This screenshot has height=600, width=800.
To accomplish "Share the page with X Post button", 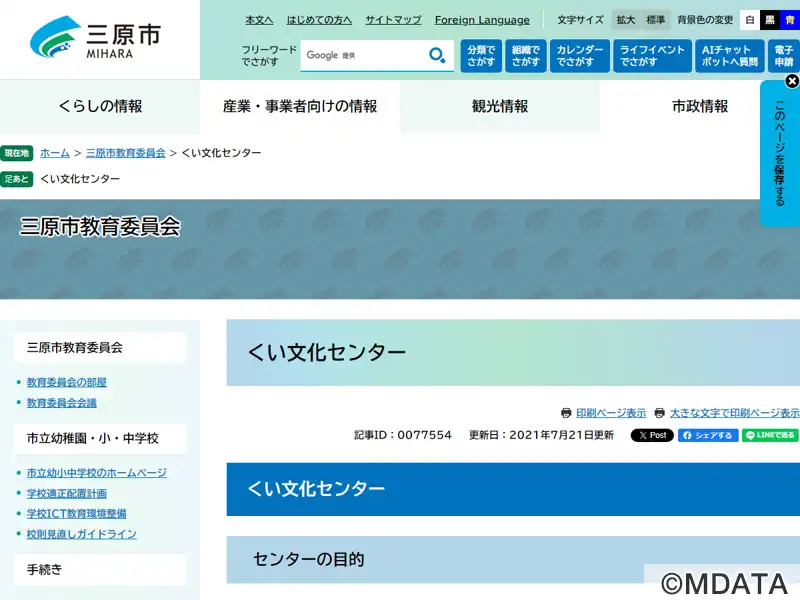I will tap(652, 435).
